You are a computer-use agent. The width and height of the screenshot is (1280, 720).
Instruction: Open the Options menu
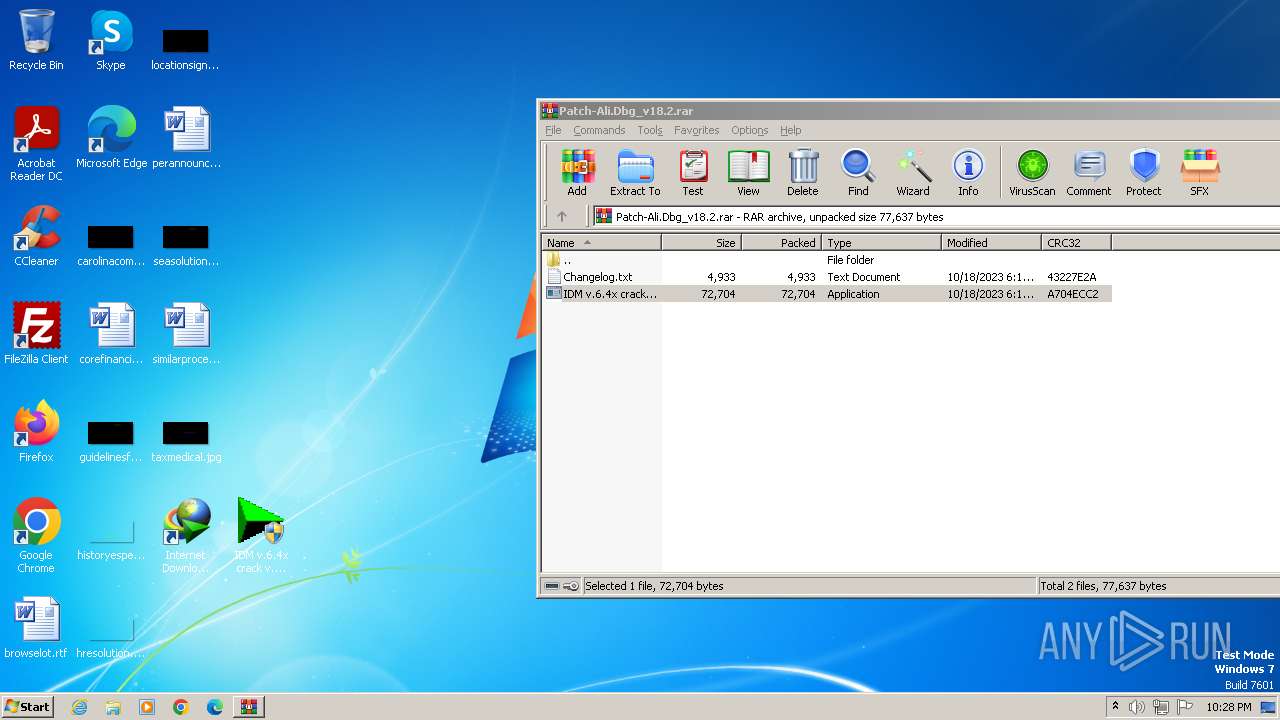750,130
